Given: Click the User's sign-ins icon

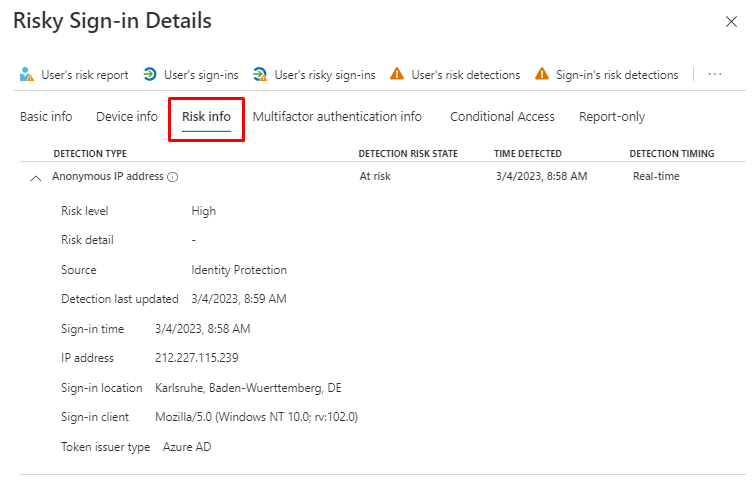Looking at the screenshot, I should point(150,74).
